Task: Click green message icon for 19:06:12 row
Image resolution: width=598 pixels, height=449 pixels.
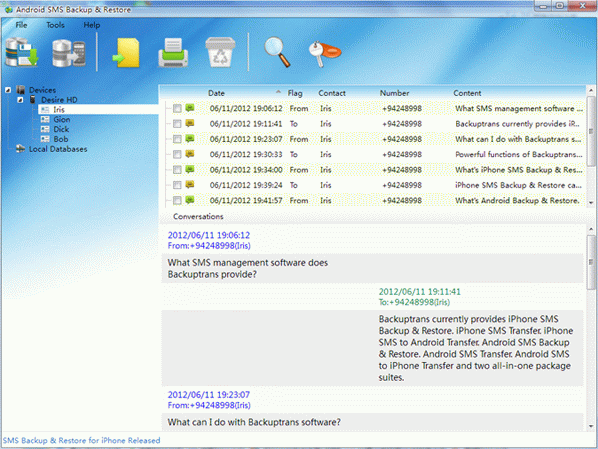Action: pyautogui.click(x=190, y=108)
